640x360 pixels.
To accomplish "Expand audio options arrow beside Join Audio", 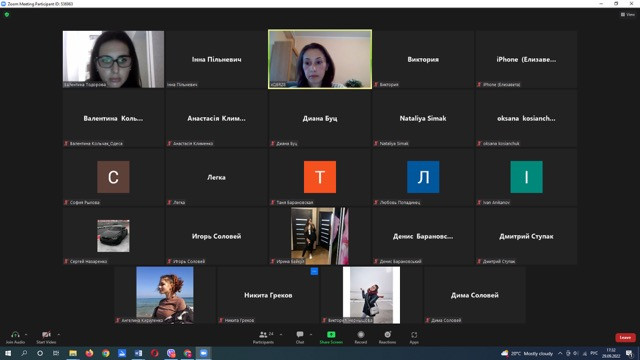I will coord(26,335).
